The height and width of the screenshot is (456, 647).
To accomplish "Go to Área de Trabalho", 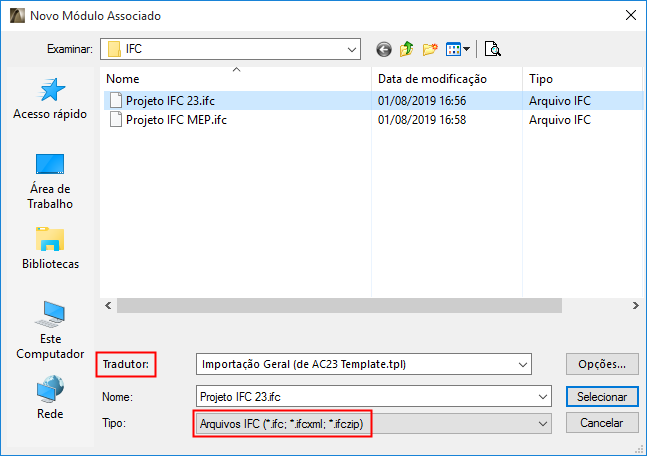I will [50, 180].
